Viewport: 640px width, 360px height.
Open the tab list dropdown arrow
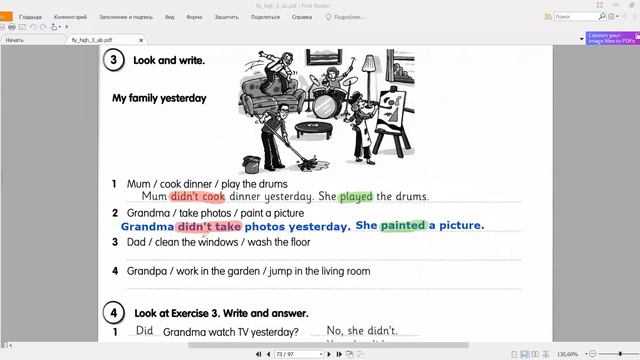pos(582,39)
